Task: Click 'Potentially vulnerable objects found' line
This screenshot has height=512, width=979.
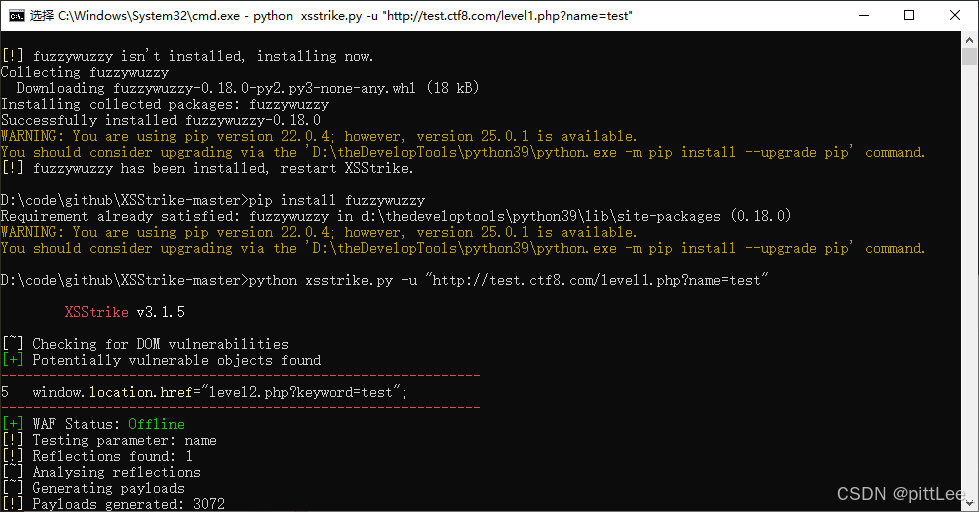Action: [x=162, y=360]
